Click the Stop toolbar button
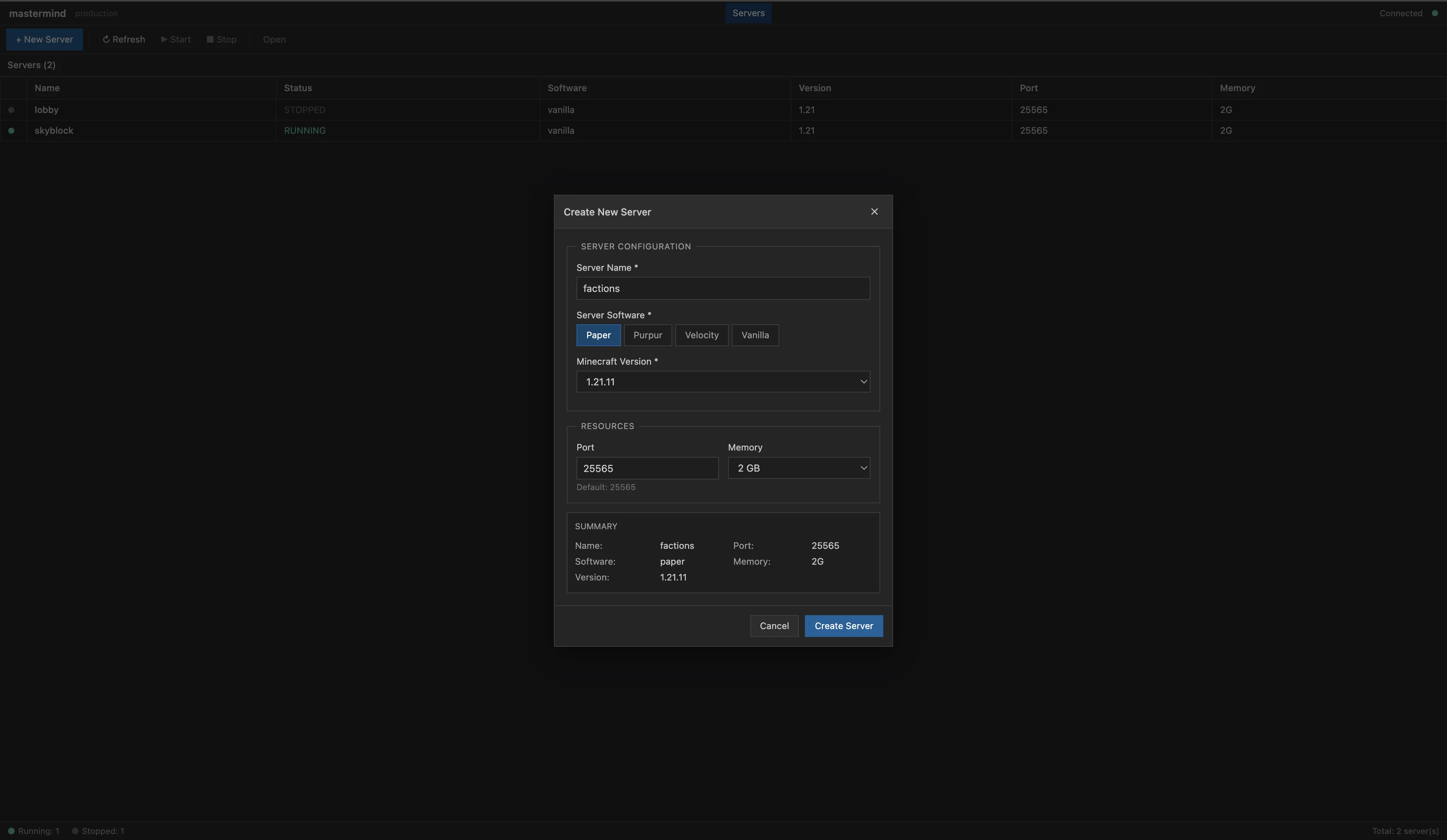This screenshot has width=1447, height=840. tap(222, 40)
